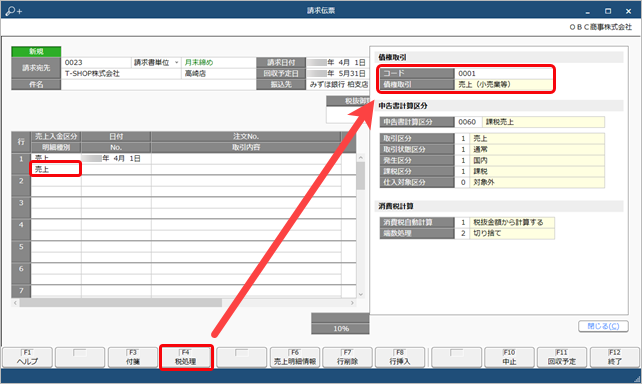Click the 新規 status label
The image size is (642, 384).
coord(36,52)
